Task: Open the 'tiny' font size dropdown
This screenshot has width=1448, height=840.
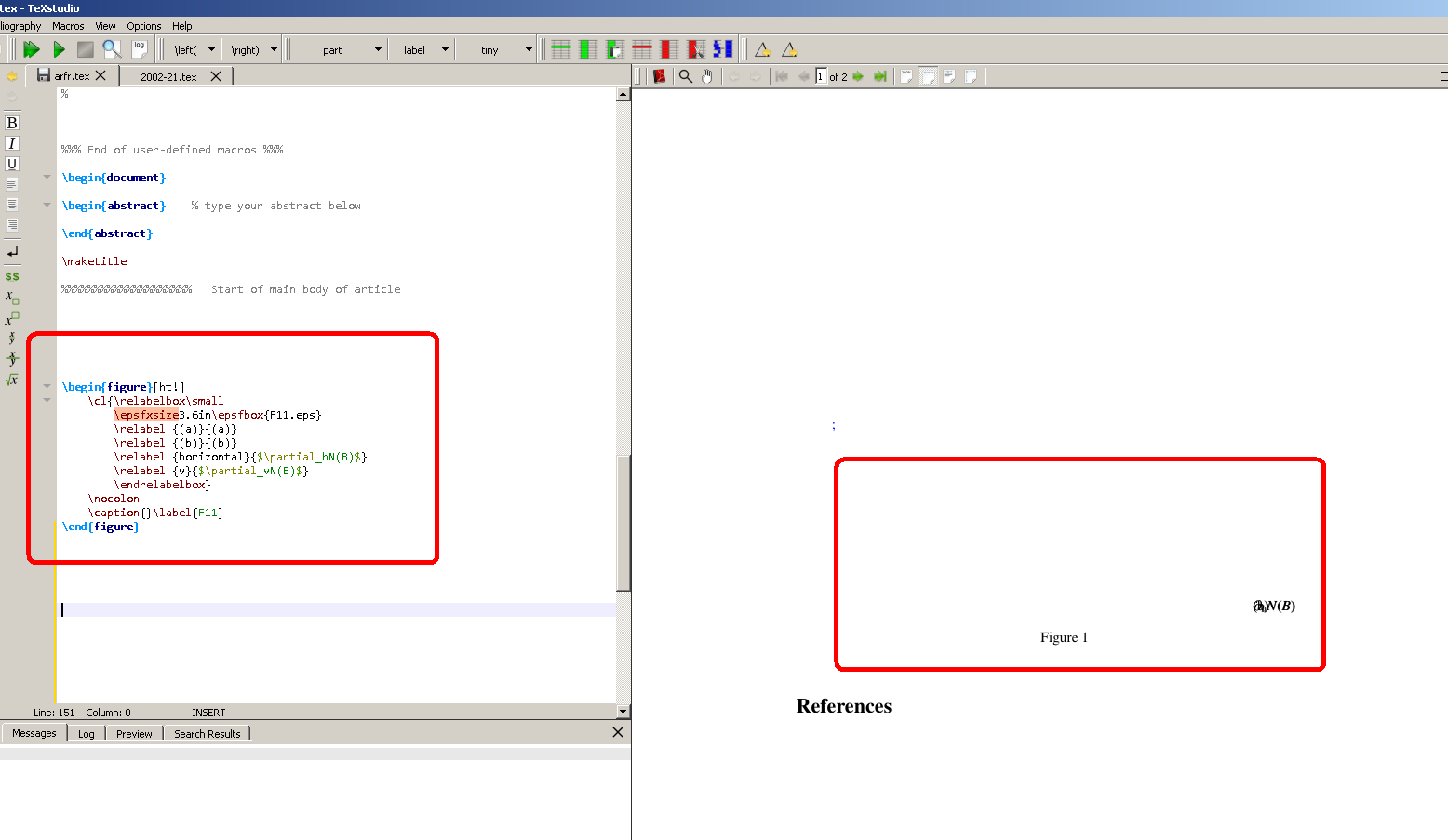Action: pos(529,49)
